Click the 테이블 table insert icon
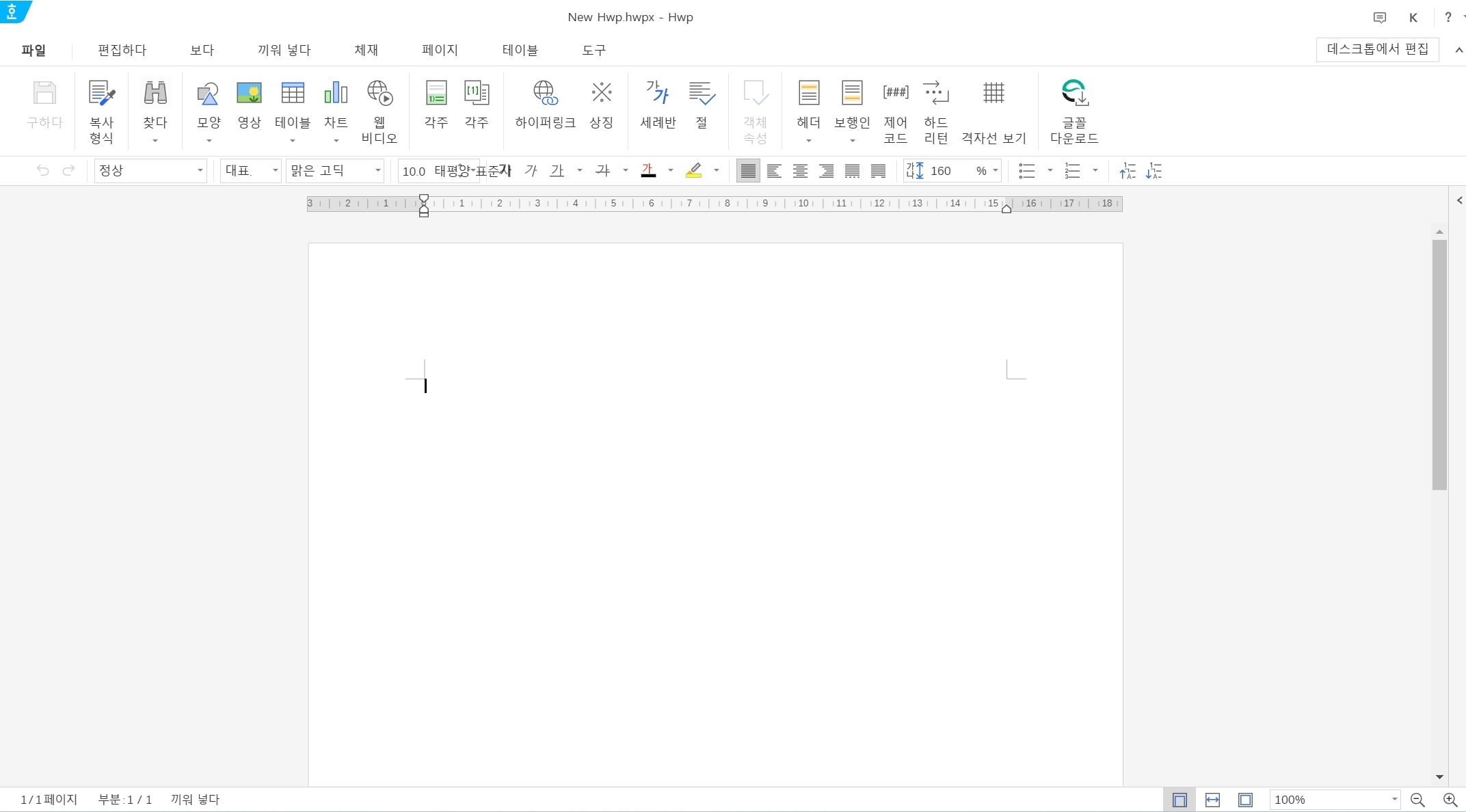Viewport: 1466px width, 812px height. [x=293, y=93]
